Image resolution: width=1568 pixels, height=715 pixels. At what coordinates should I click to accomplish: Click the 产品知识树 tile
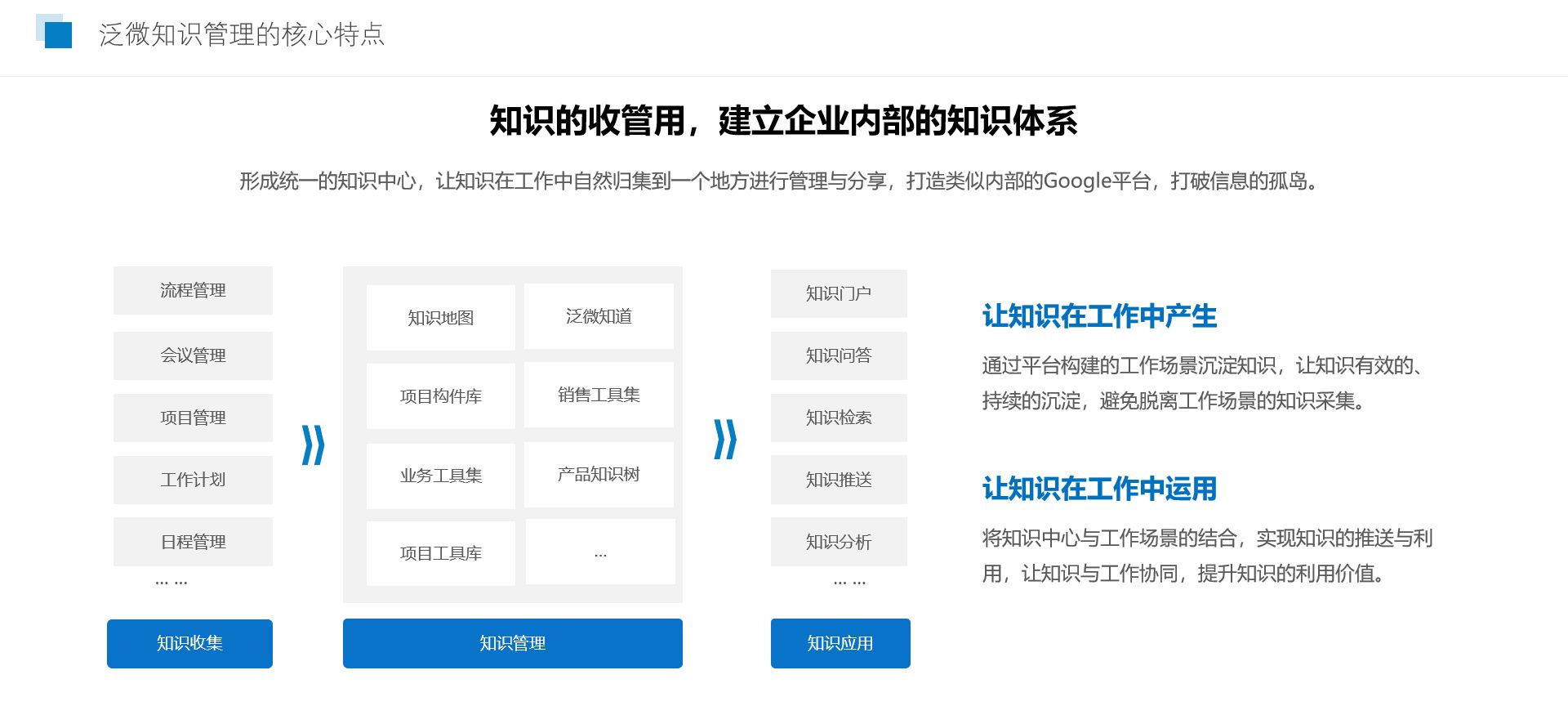[599, 475]
